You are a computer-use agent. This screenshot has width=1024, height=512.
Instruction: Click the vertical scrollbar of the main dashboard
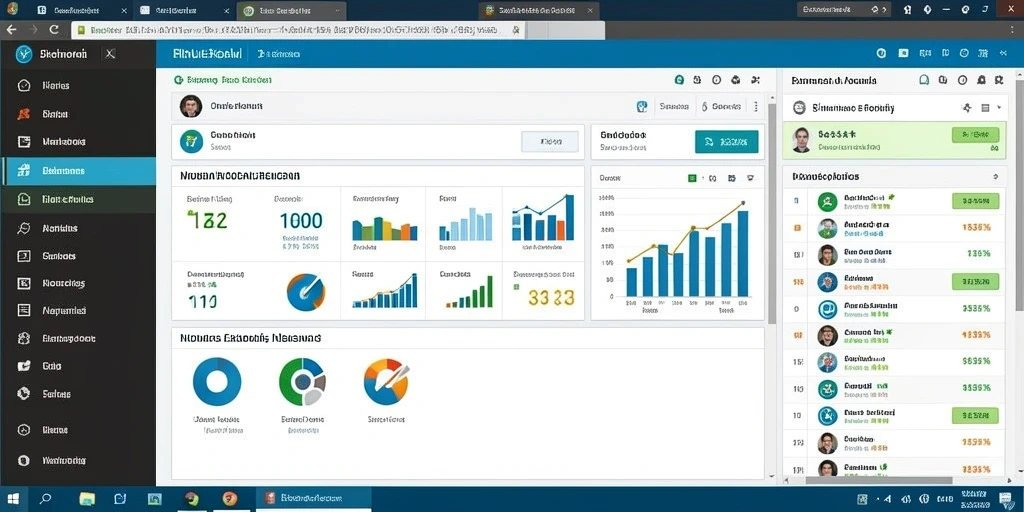(x=771, y=212)
